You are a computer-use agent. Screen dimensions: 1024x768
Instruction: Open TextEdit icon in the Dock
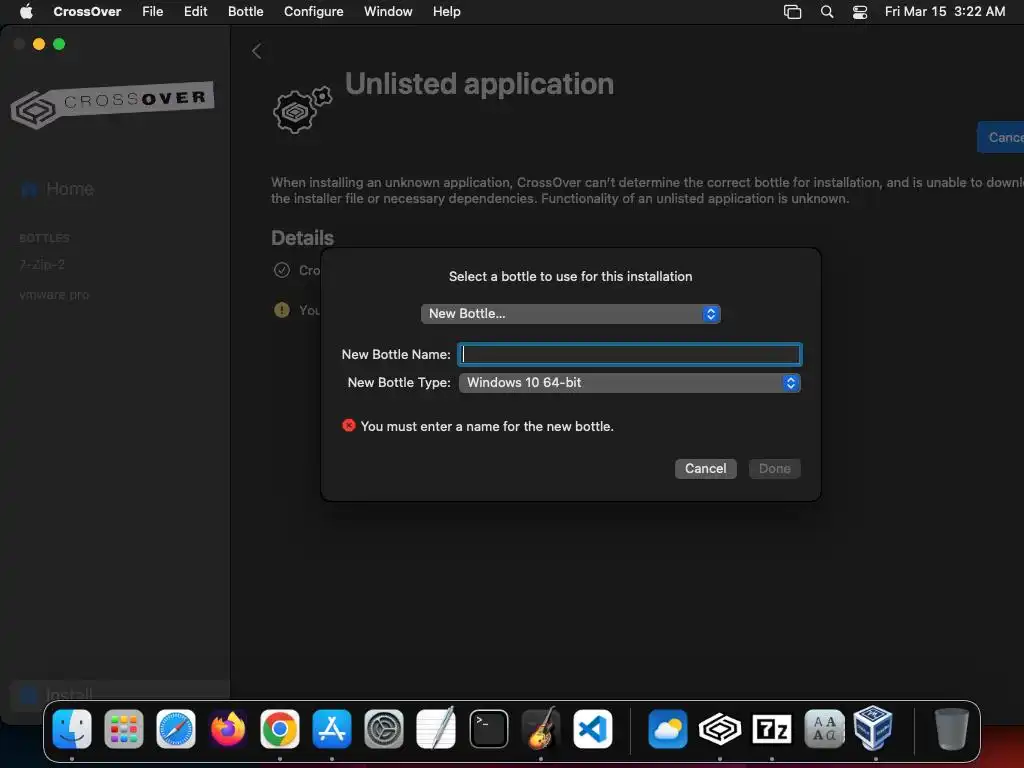436,729
